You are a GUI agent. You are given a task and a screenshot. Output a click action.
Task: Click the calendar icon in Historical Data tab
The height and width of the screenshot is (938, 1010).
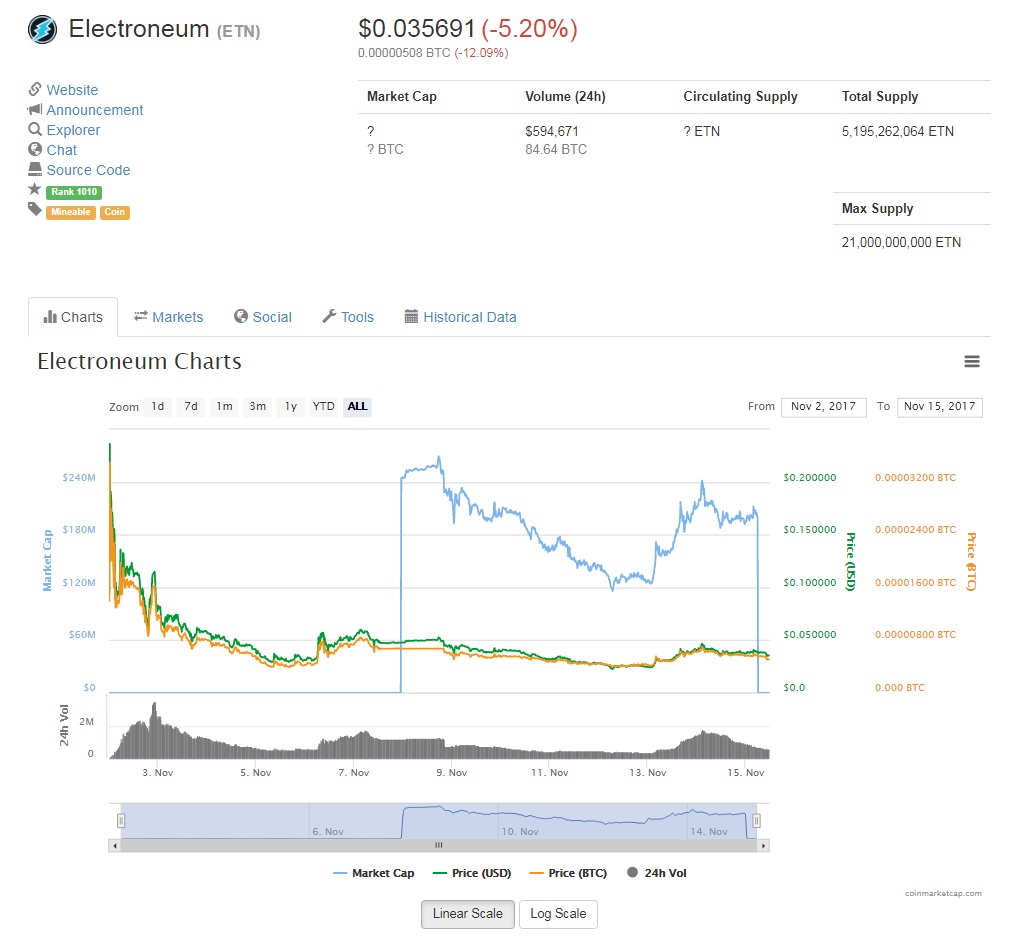pos(411,316)
